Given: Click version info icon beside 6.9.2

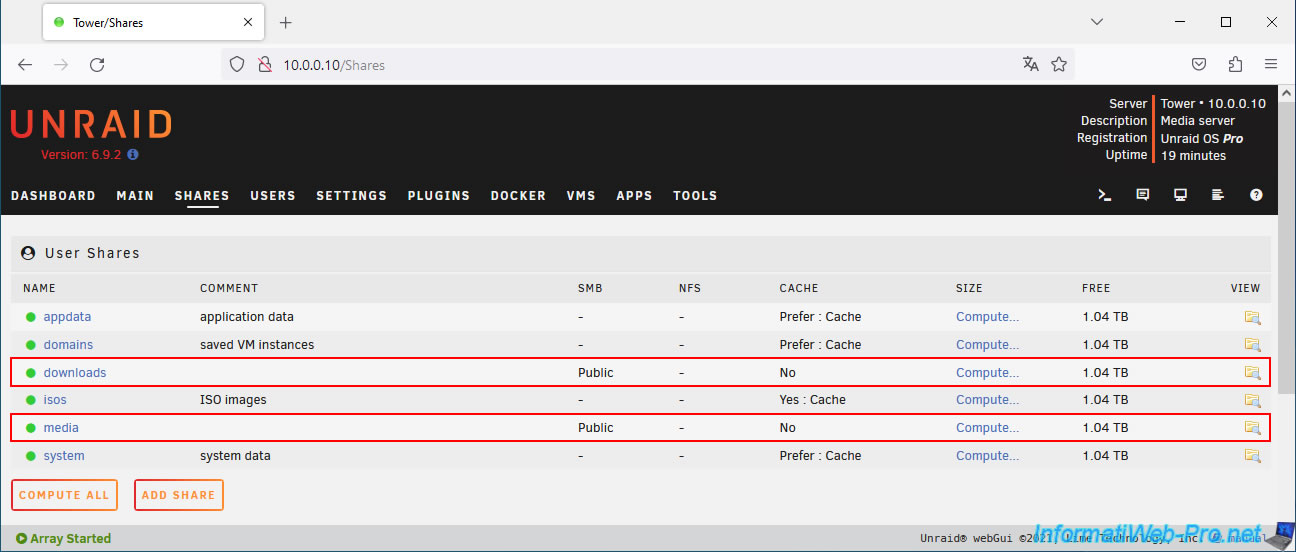Looking at the screenshot, I should [x=133, y=155].
